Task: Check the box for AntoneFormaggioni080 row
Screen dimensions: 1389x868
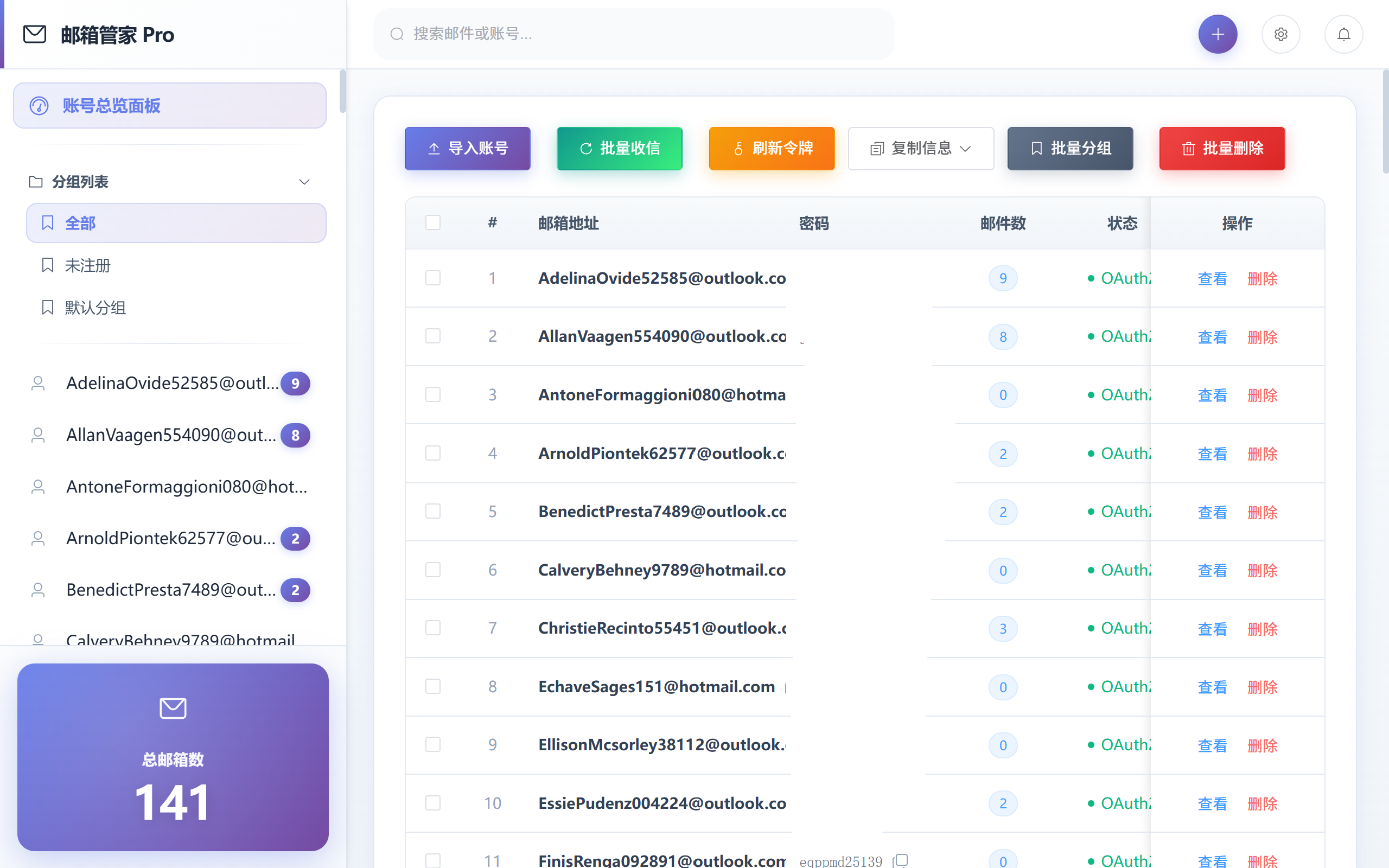Action: (x=433, y=394)
